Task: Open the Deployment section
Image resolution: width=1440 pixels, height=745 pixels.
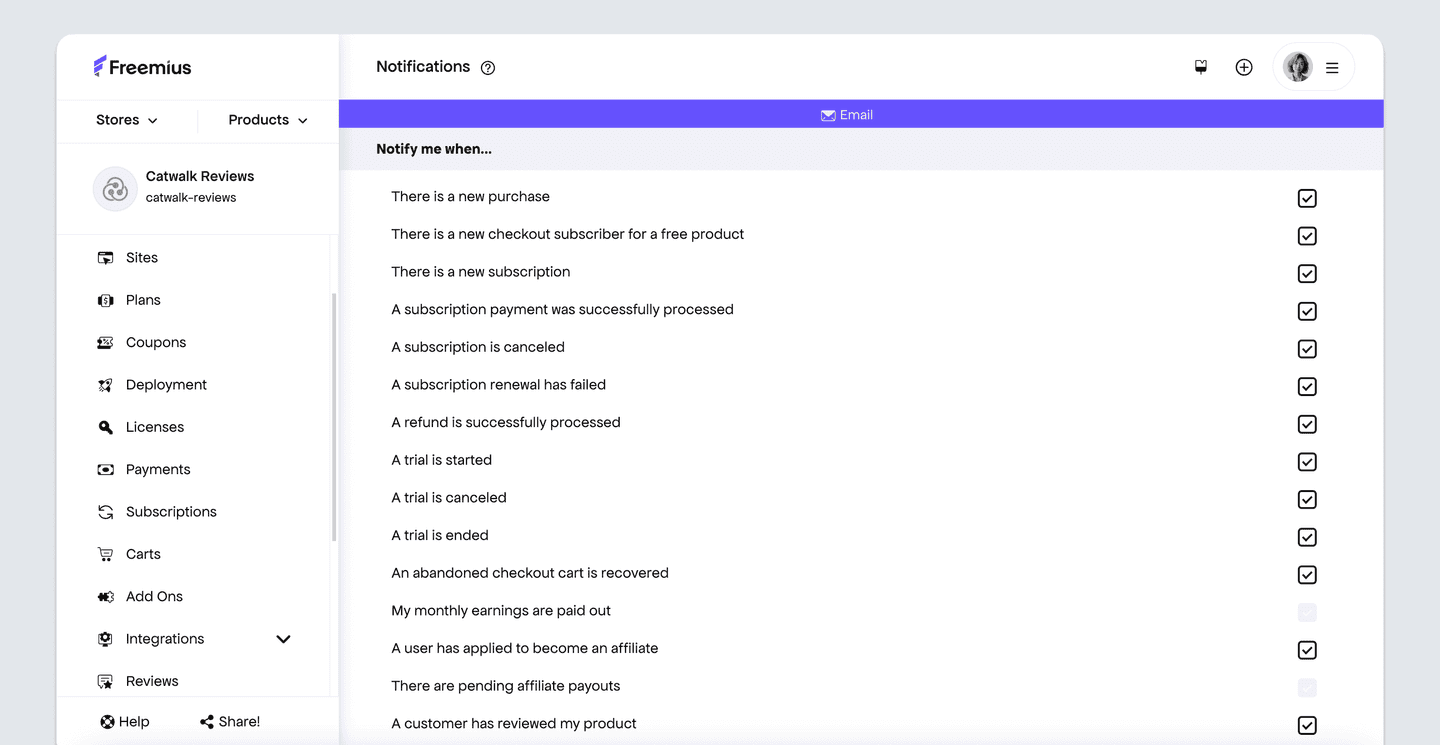Action: click(165, 384)
